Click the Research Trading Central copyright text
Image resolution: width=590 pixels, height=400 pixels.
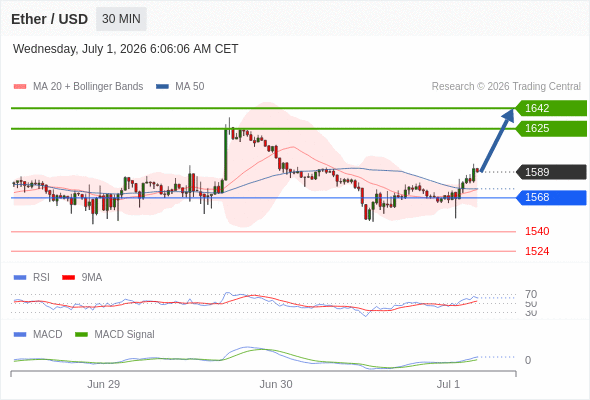[506, 87]
